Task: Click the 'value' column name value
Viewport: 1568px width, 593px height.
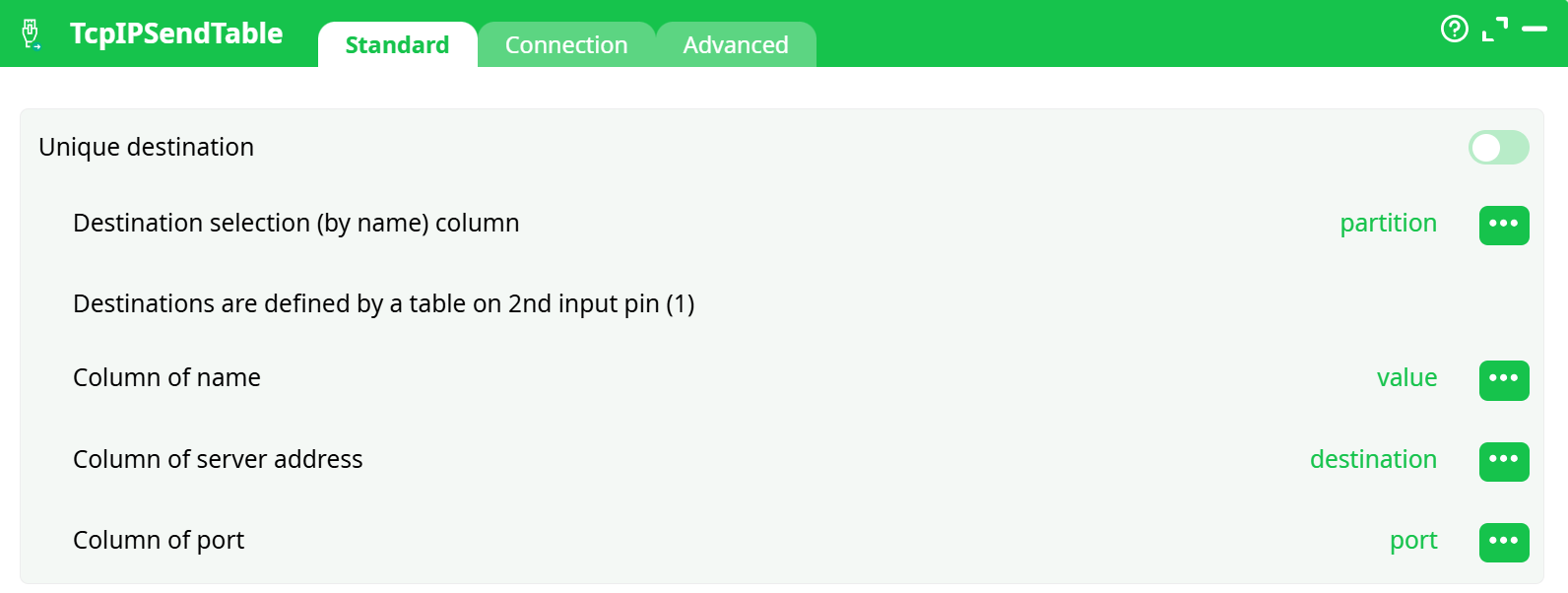Action: tap(1406, 378)
